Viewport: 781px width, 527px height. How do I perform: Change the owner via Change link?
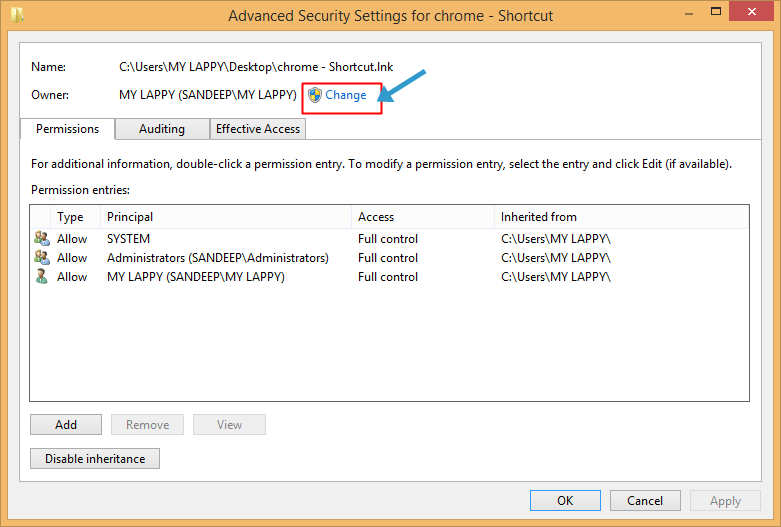click(x=346, y=95)
